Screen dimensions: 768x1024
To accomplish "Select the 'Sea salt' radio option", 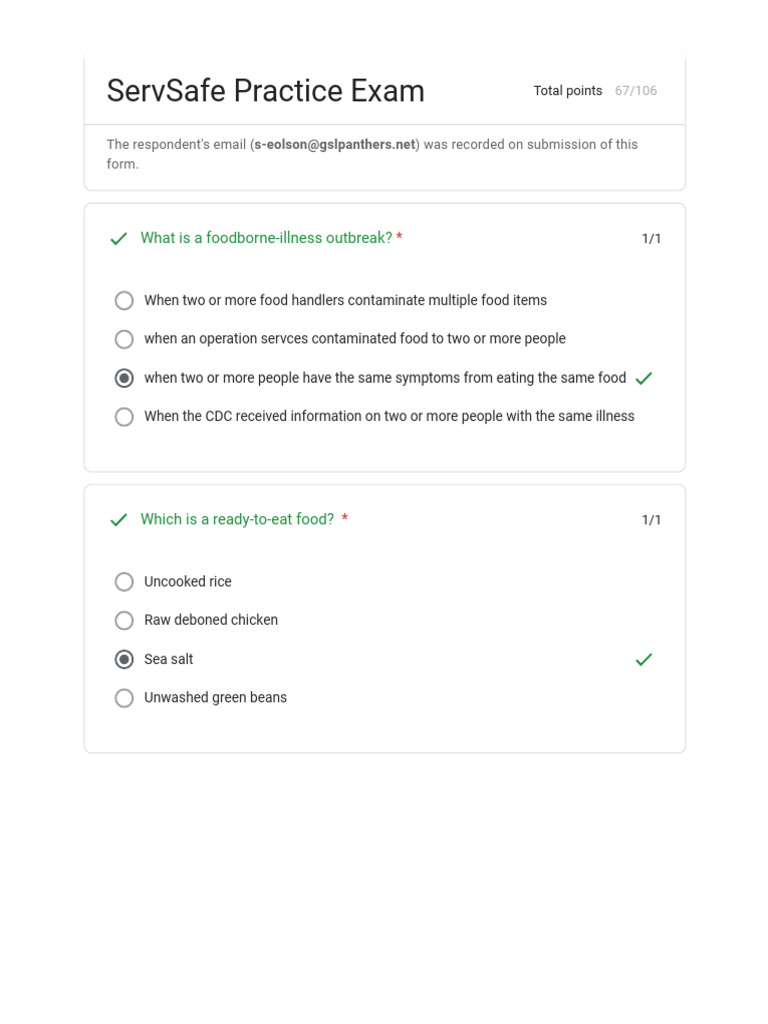I will pyautogui.click(x=124, y=659).
